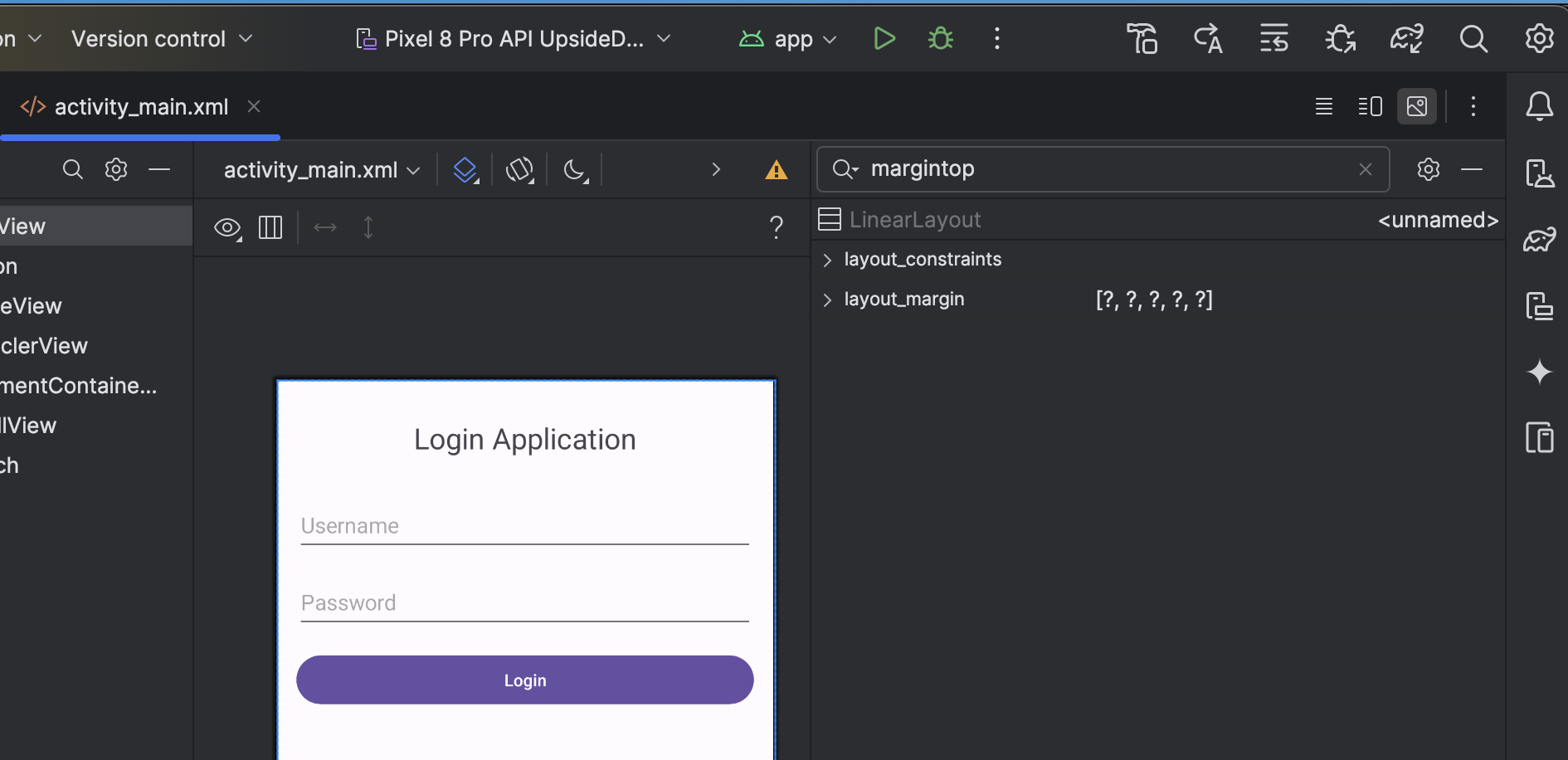This screenshot has height=760, width=1568.
Task: Clear the margintop attribute search field
Action: click(x=1366, y=169)
